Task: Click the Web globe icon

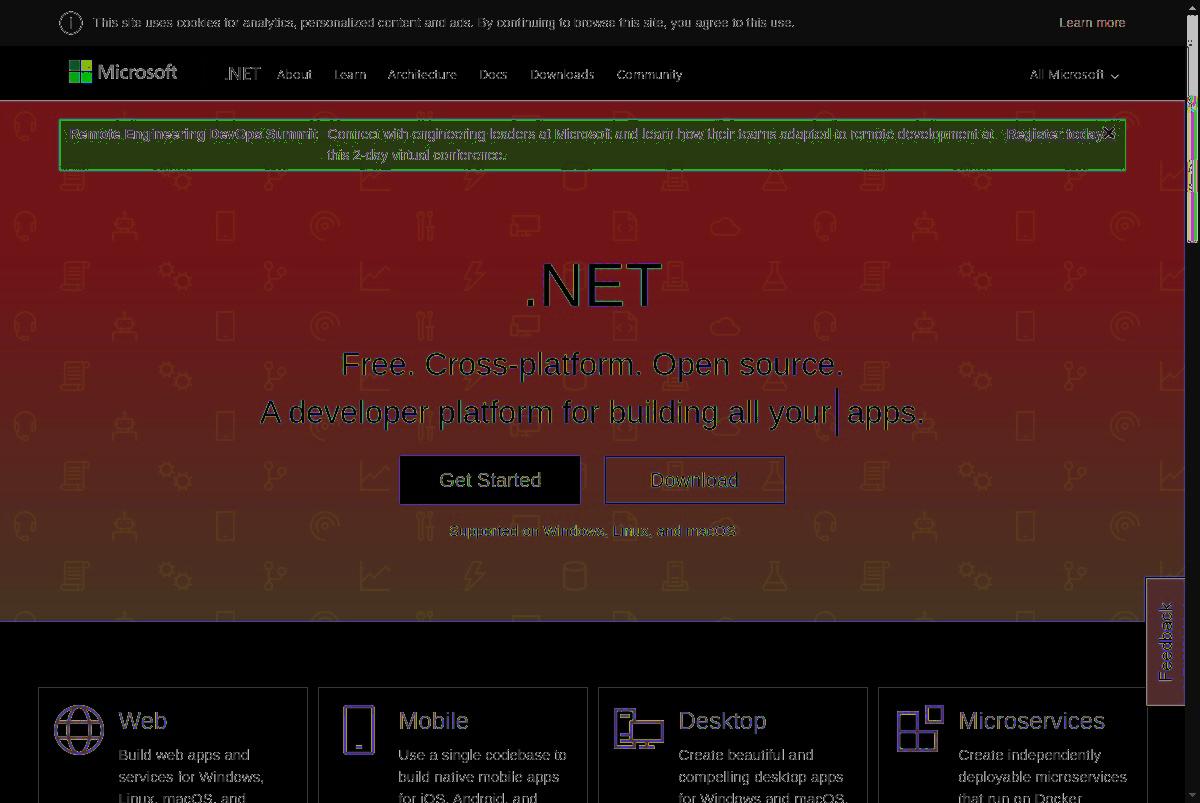Action: pos(79,729)
